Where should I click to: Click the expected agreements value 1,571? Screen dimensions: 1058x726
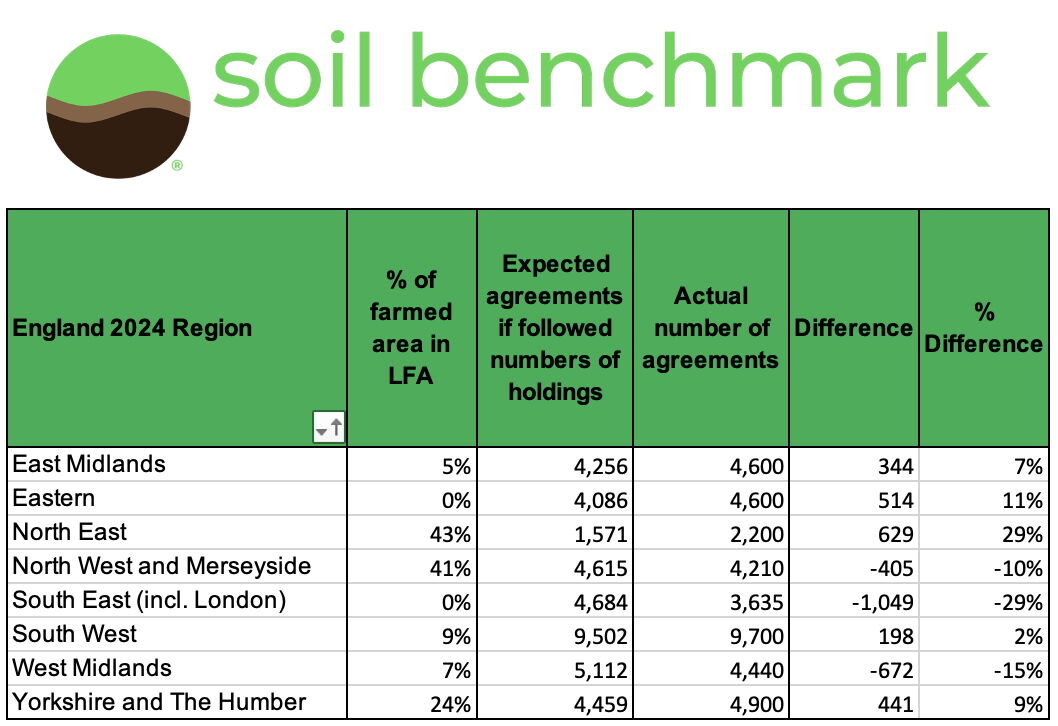[x=555, y=532]
